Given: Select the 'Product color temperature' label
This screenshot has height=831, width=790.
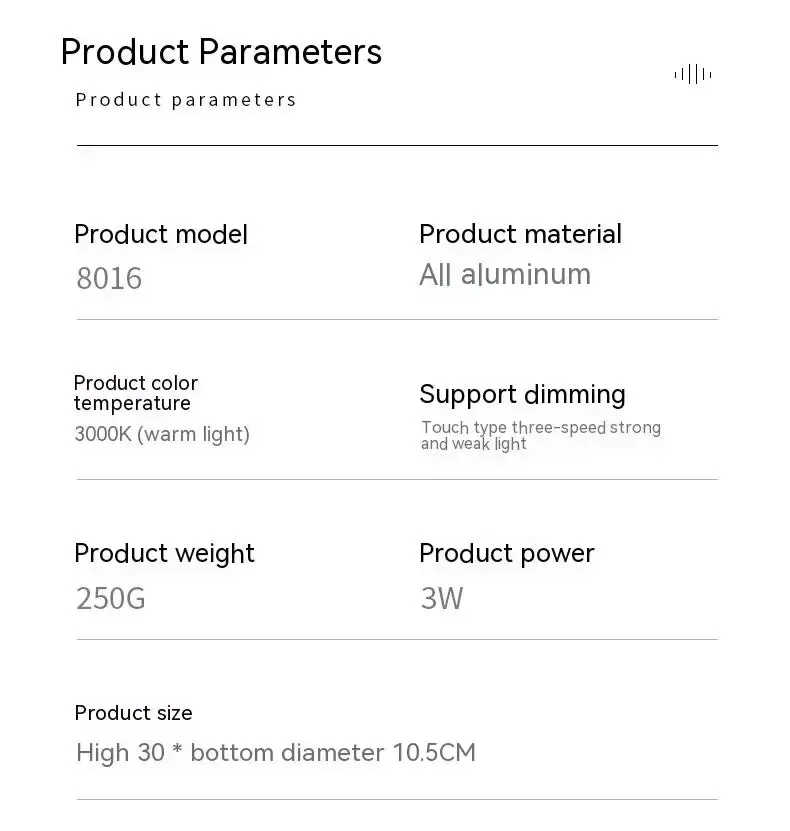Looking at the screenshot, I should tap(136, 393).
